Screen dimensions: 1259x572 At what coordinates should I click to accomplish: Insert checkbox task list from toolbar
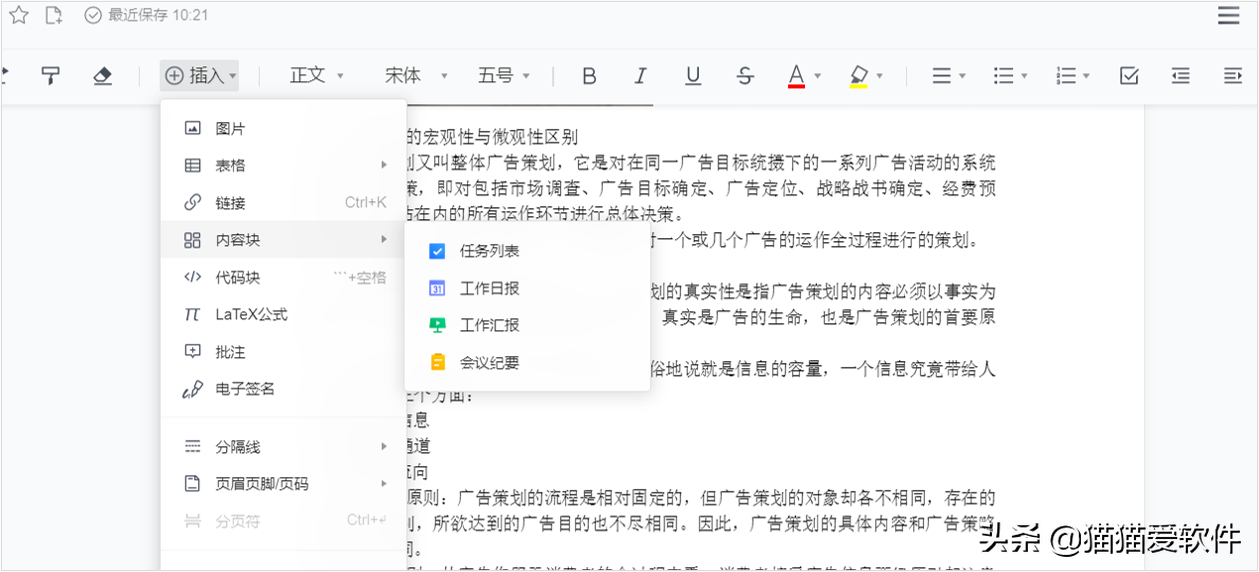1129,76
